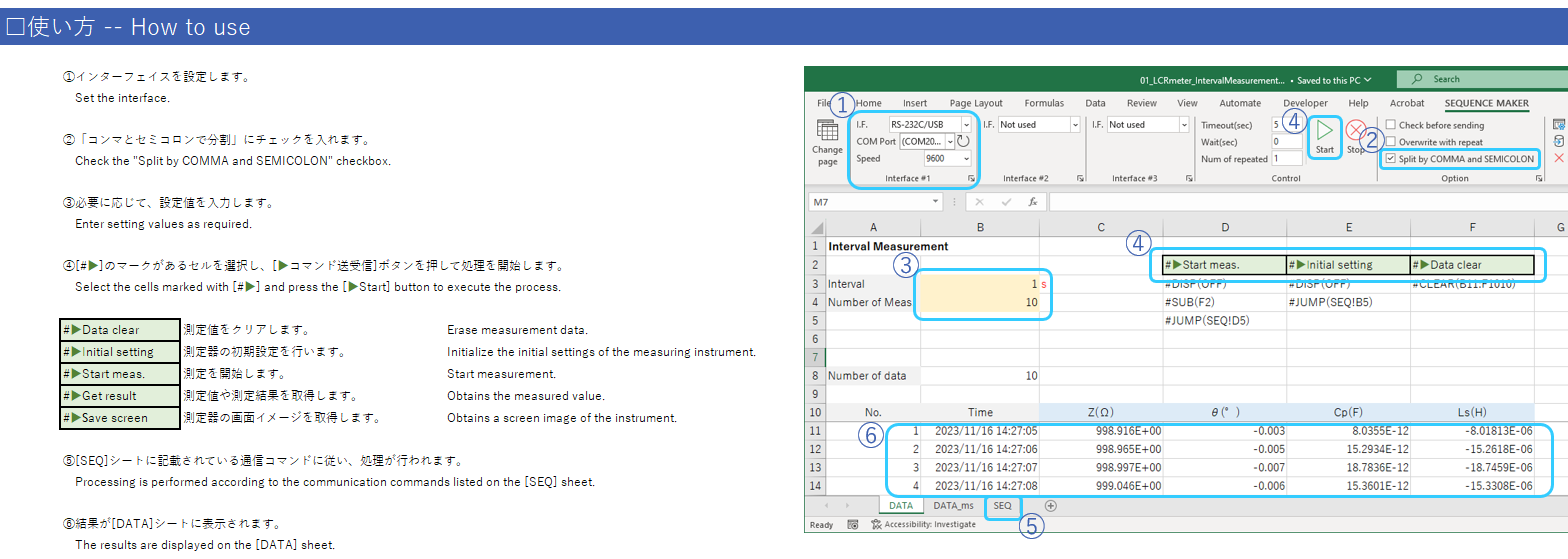Enable Overwrite with repeat checkbox

pos(1391,142)
